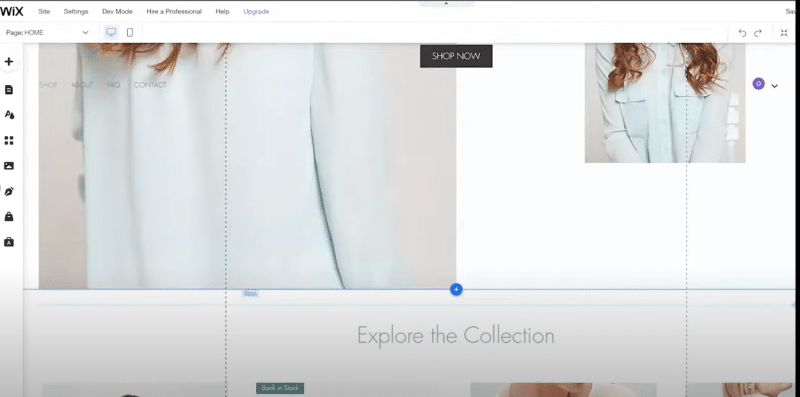
Task: Click the SHOP NOW button
Action: click(x=456, y=56)
